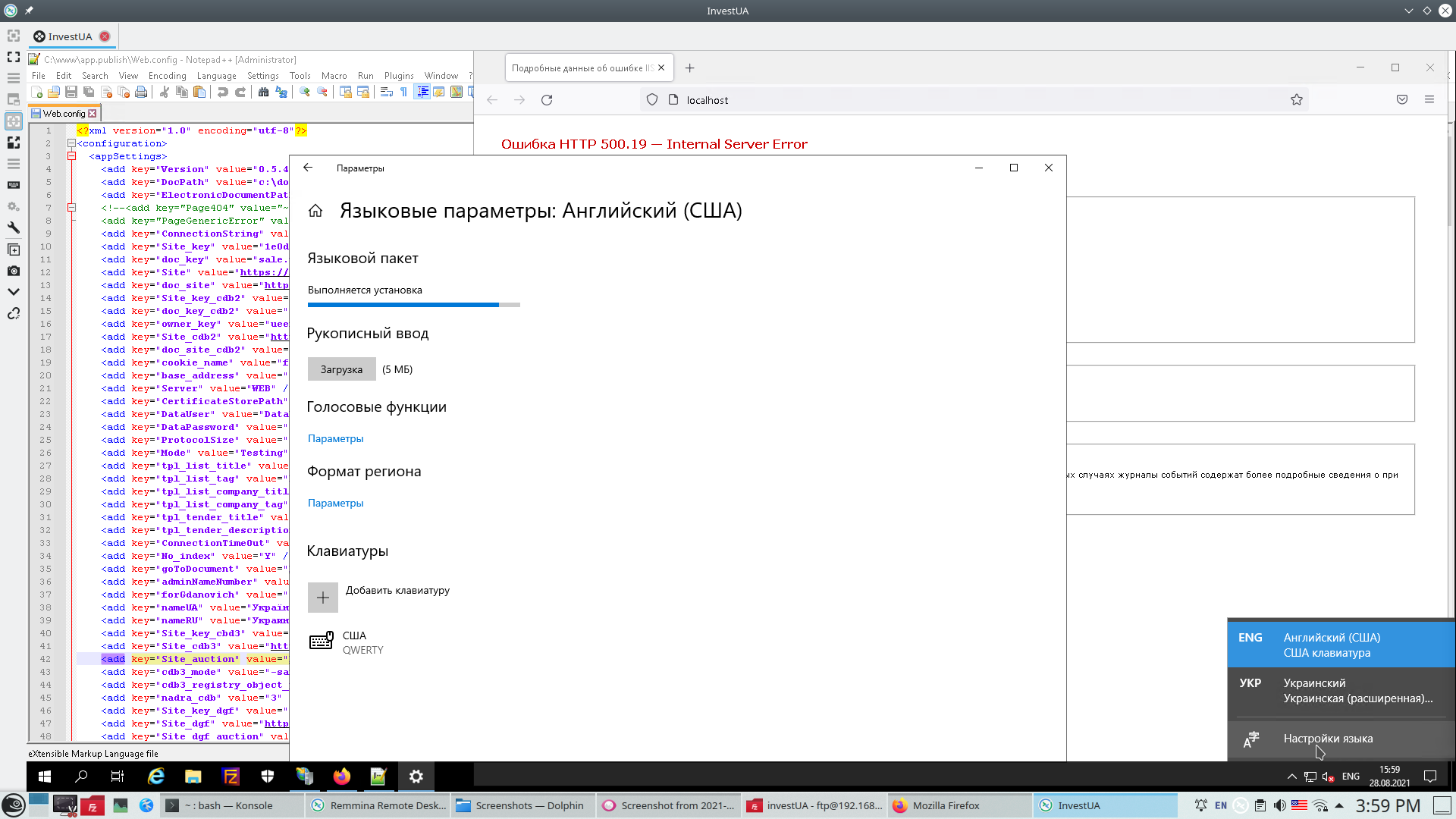
Task: Click the Find binoculars icon in Notepad++
Action: 263,92
